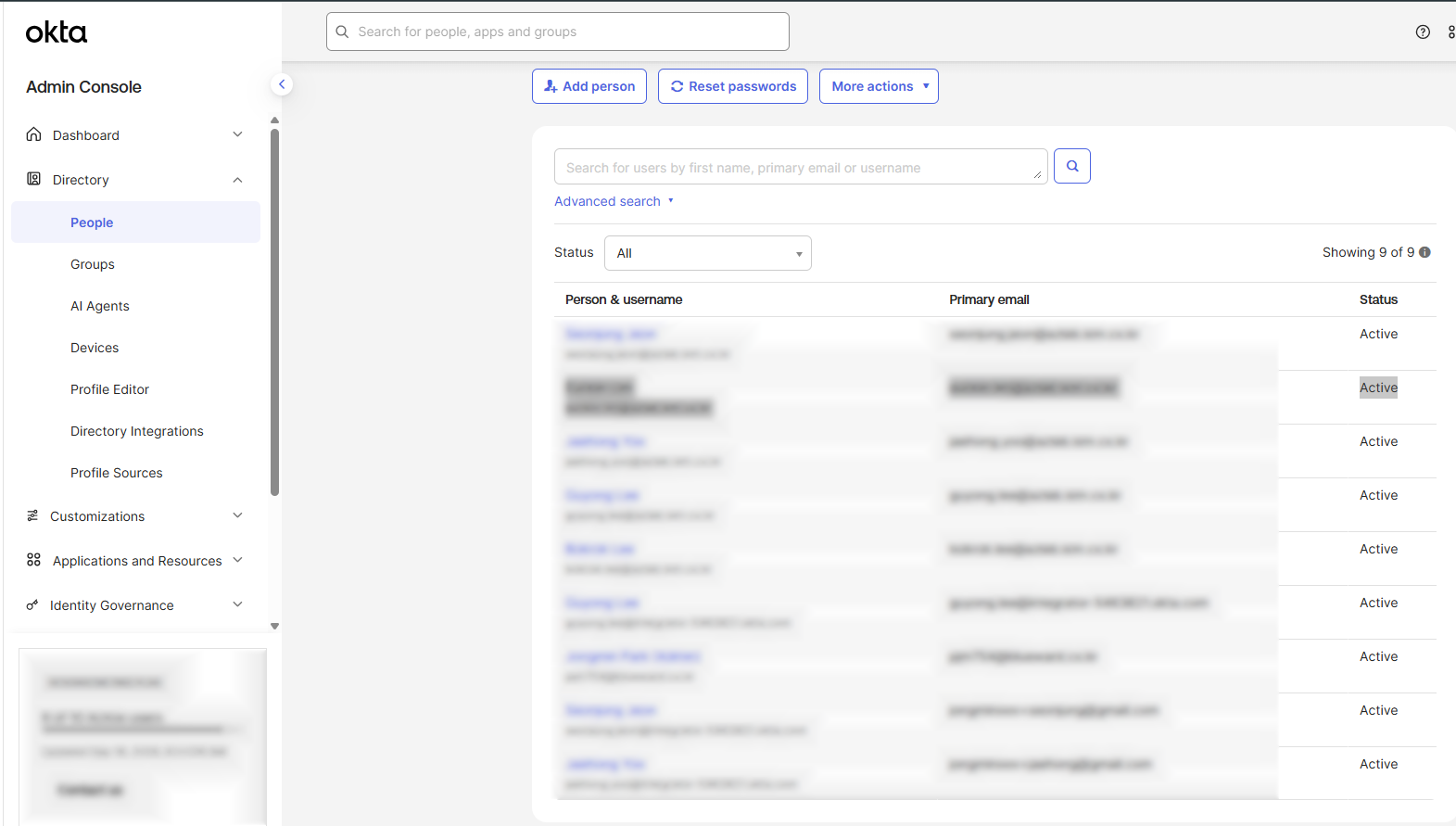Click the Dashboard home icon
The width and height of the screenshot is (1456, 826).
tap(33, 134)
